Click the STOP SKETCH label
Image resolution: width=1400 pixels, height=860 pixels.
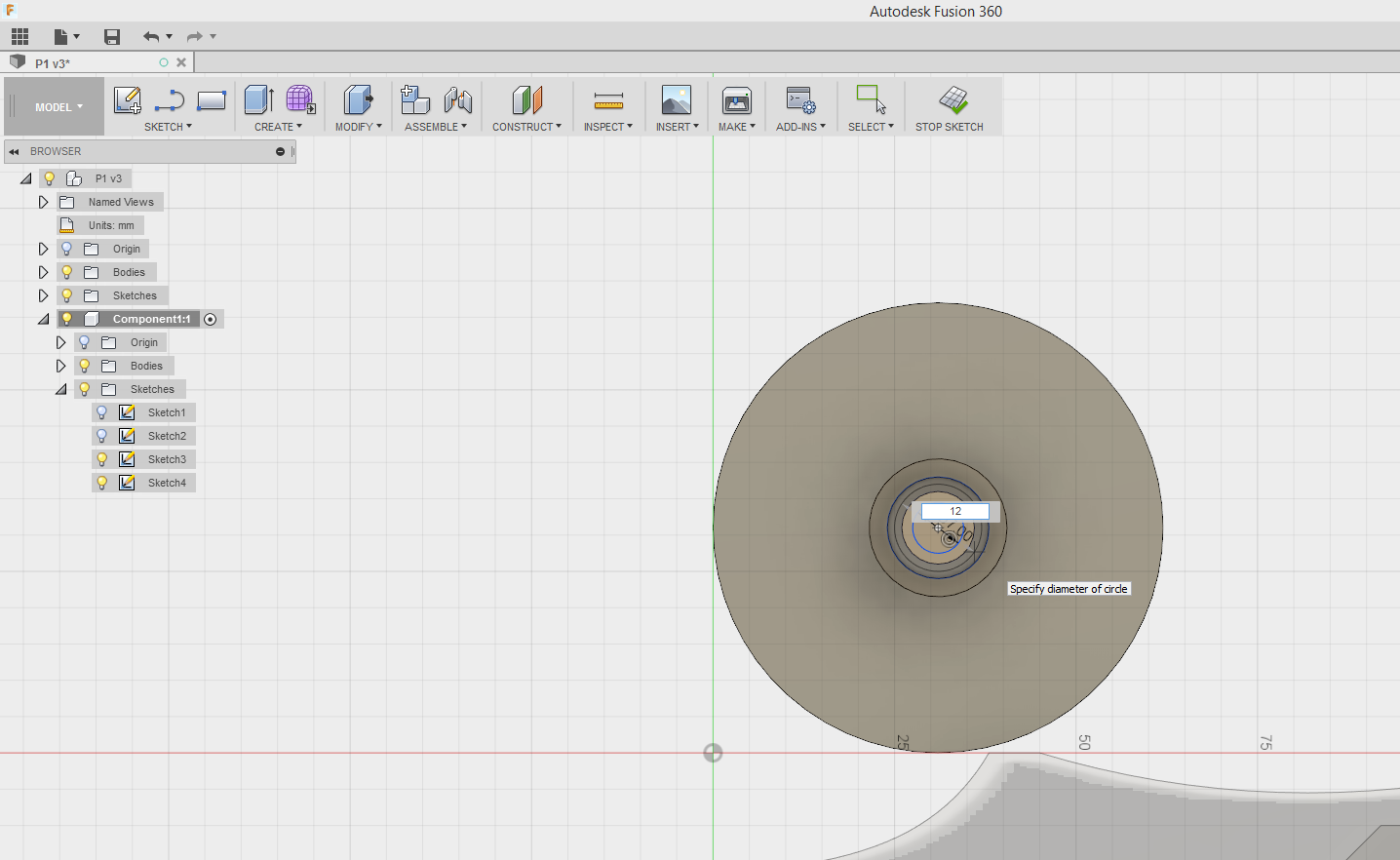click(950, 127)
